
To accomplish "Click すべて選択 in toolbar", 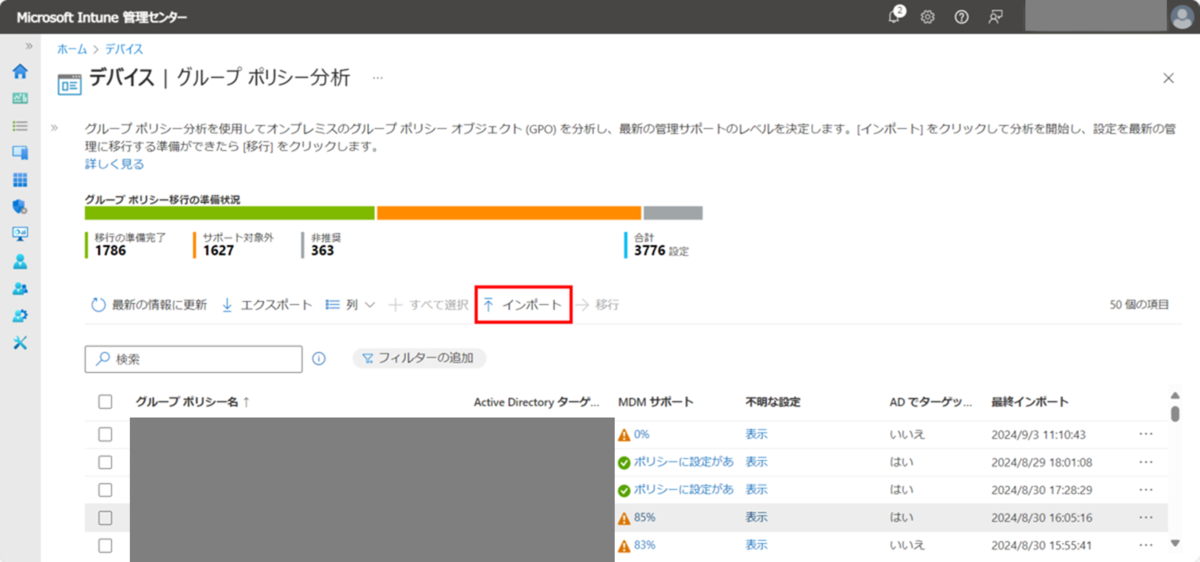I will coord(429,305).
